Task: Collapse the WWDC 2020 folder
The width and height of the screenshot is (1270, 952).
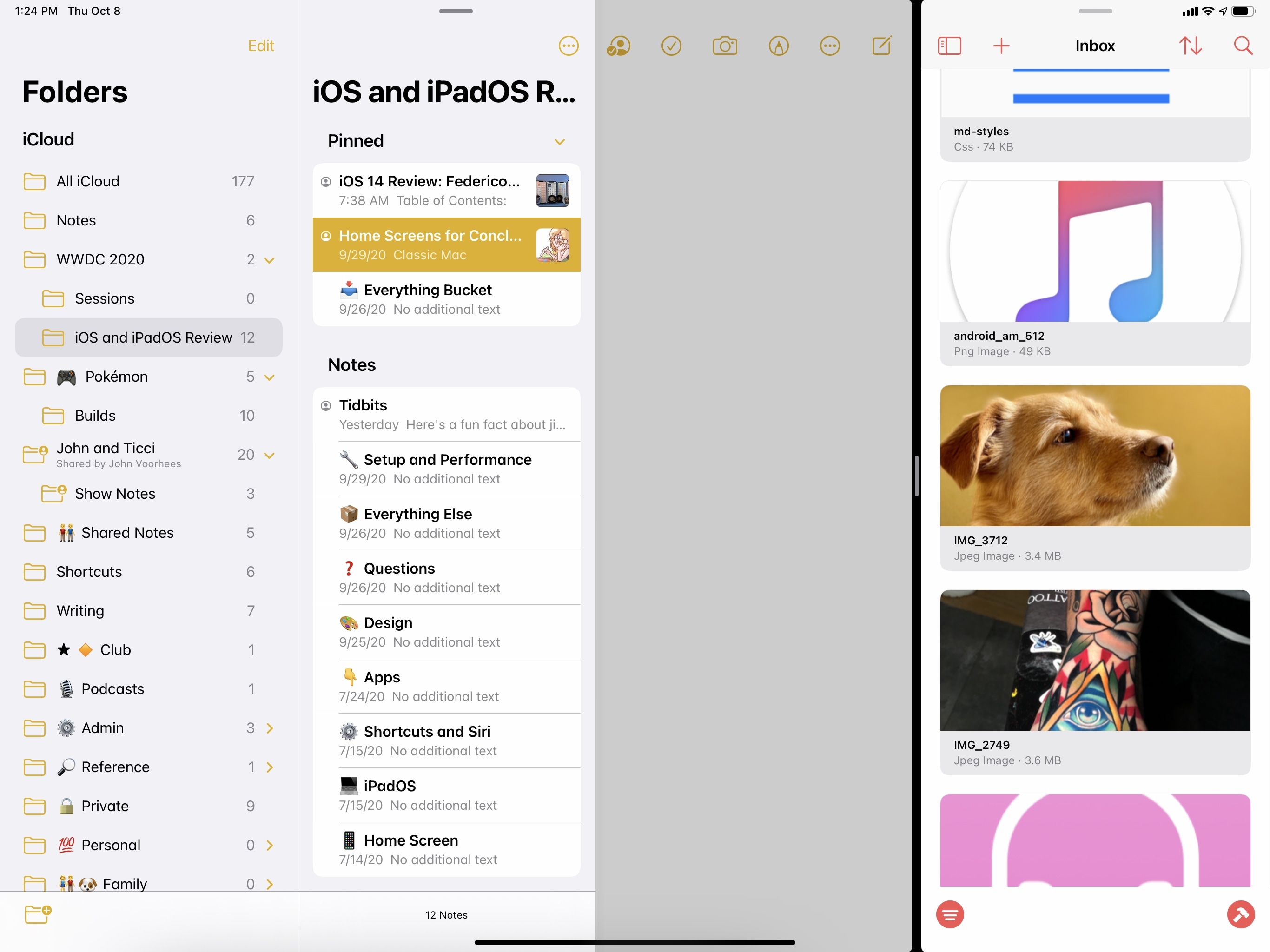Action: (269, 260)
